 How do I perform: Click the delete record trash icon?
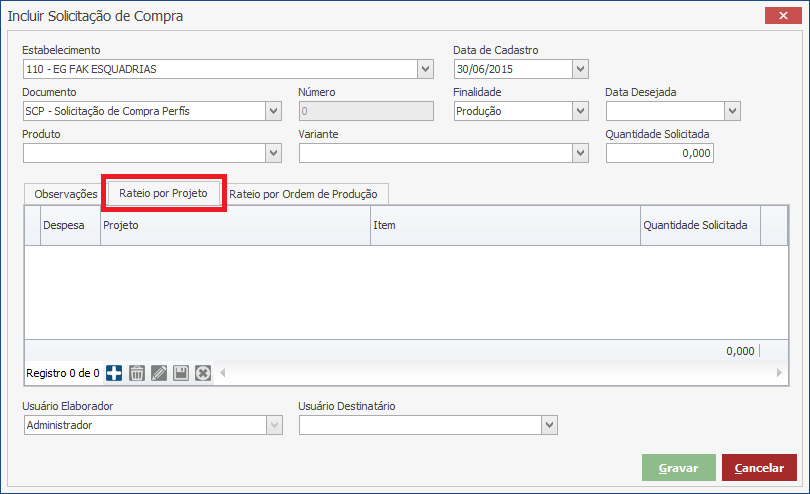(137, 373)
